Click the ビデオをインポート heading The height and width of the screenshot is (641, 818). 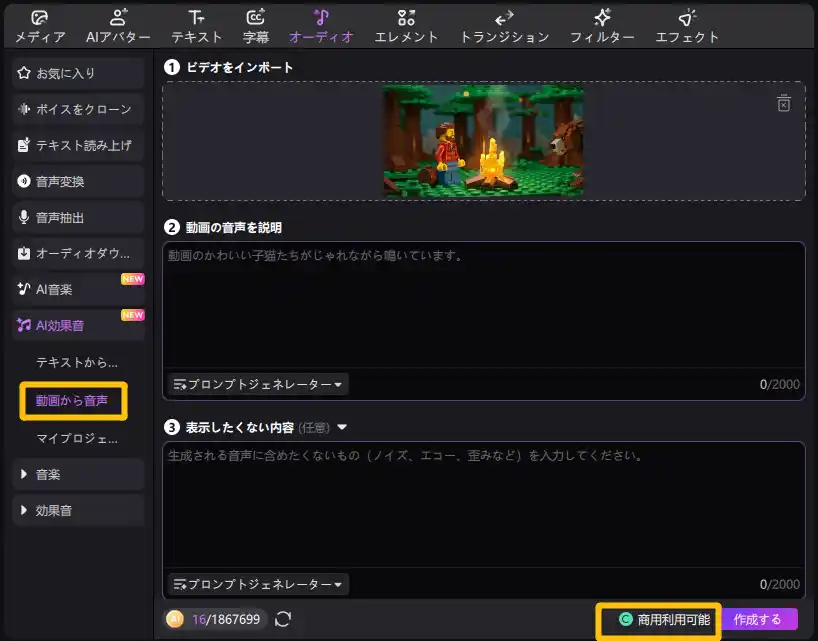(x=239, y=67)
